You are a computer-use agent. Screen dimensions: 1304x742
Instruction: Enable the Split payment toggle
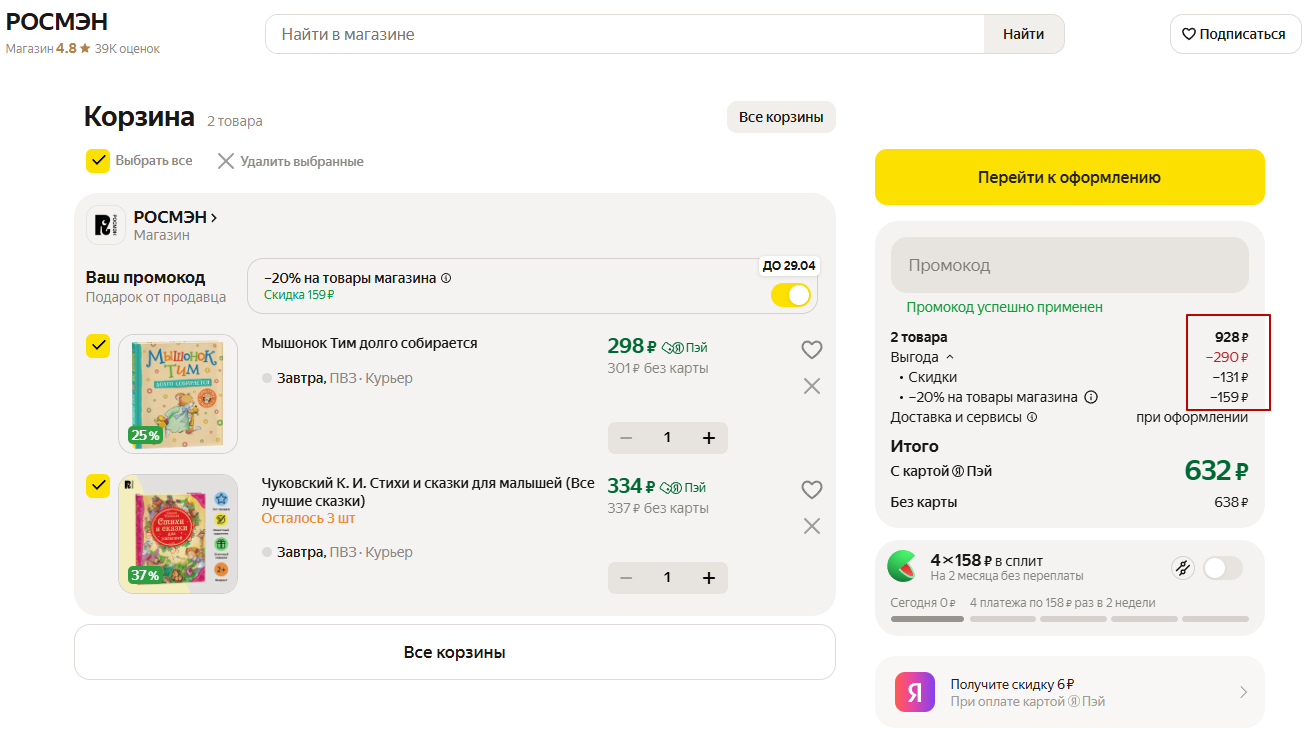point(1222,568)
